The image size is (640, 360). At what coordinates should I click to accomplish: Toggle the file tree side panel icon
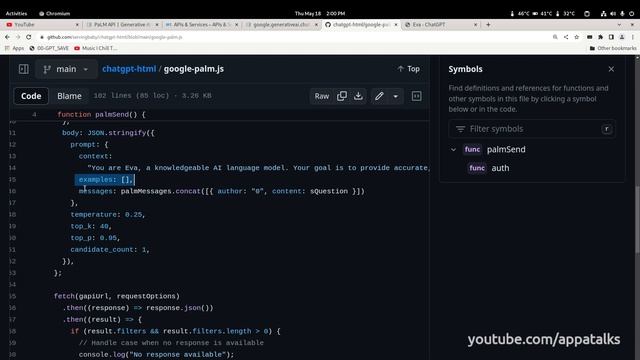24,69
